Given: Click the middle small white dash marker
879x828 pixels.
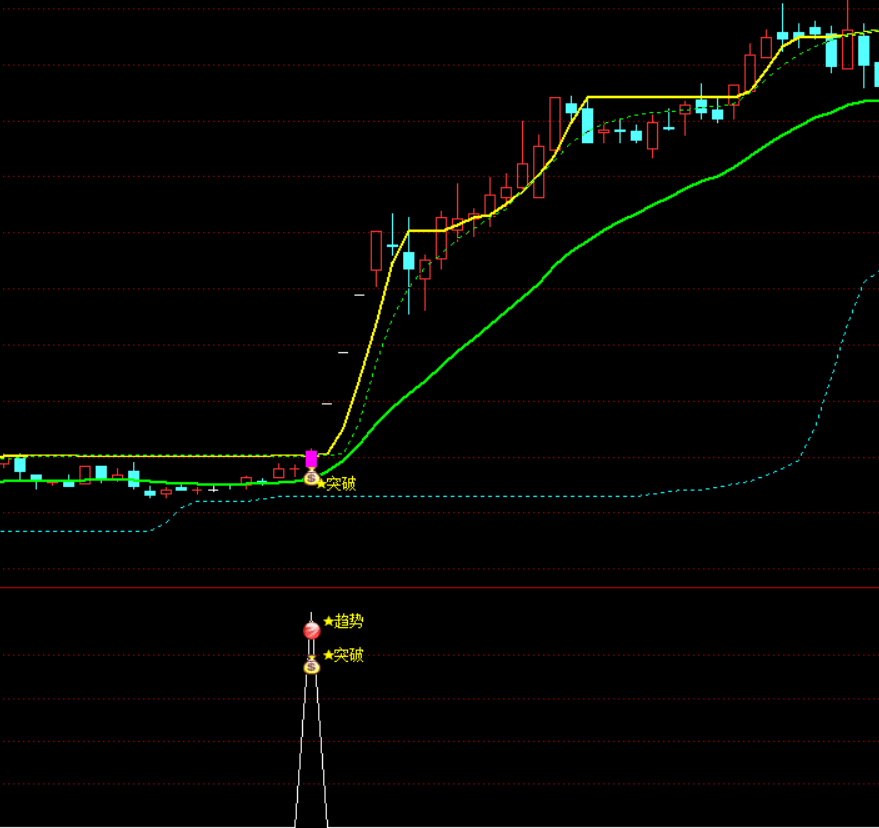Looking at the screenshot, I should [x=343, y=352].
